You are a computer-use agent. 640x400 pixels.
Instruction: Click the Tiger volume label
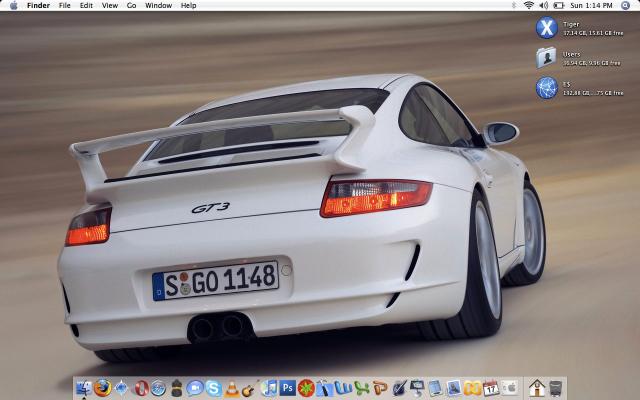click(x=571, y=24)
